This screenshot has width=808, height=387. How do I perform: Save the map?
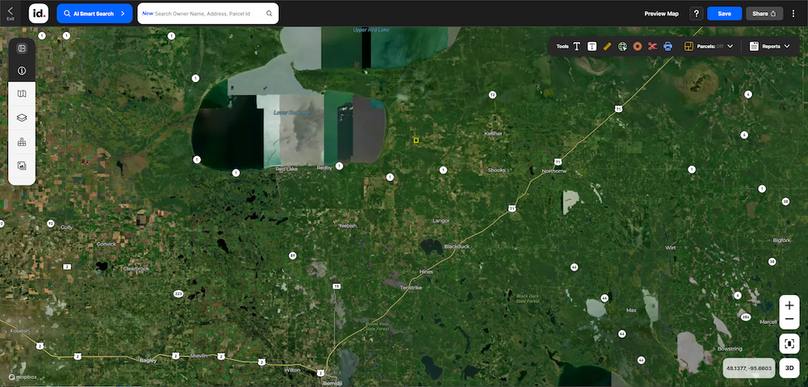coord(724,14)
